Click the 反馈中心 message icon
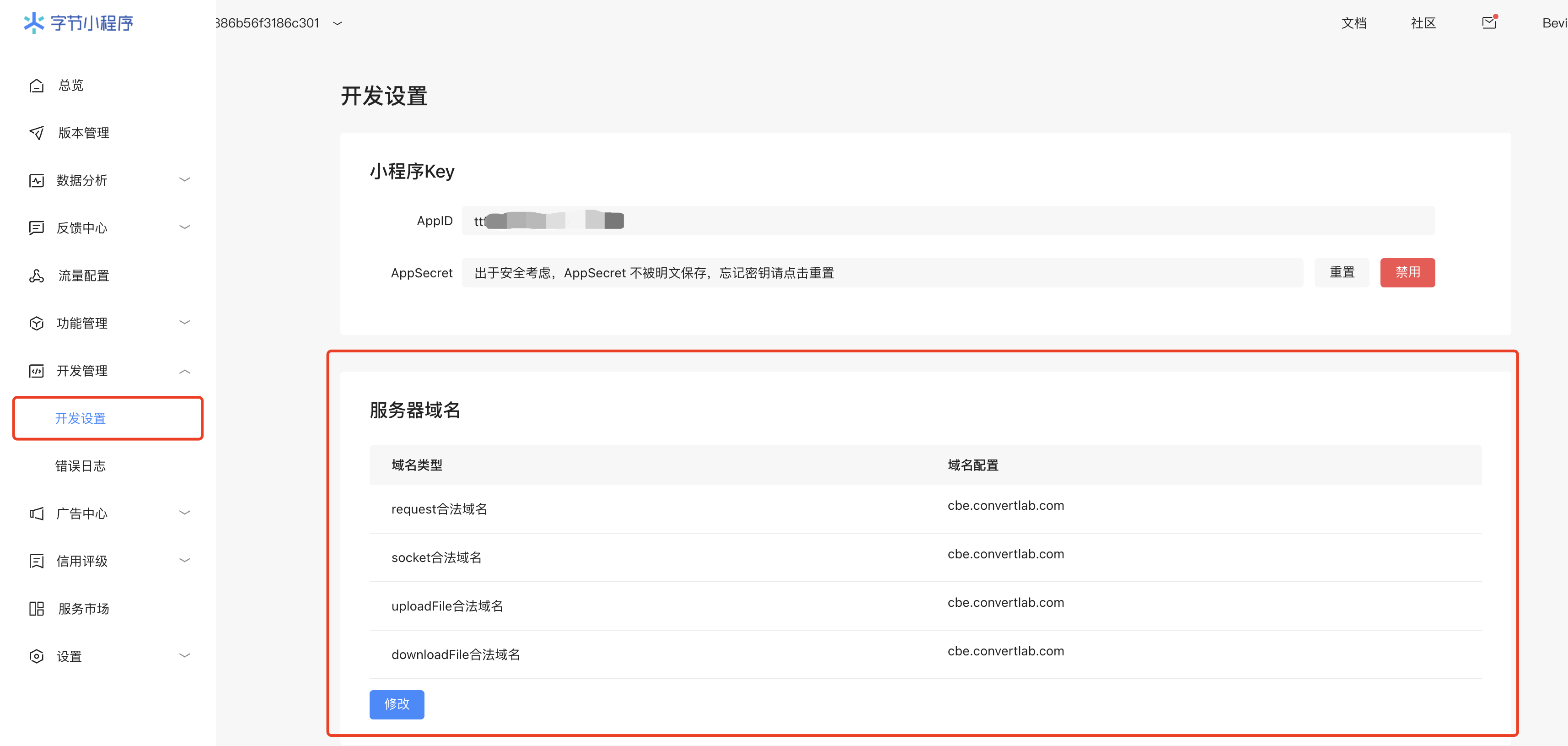This screenshot has width=1568, height=746. pyautogui.click(x=37, y=228)
